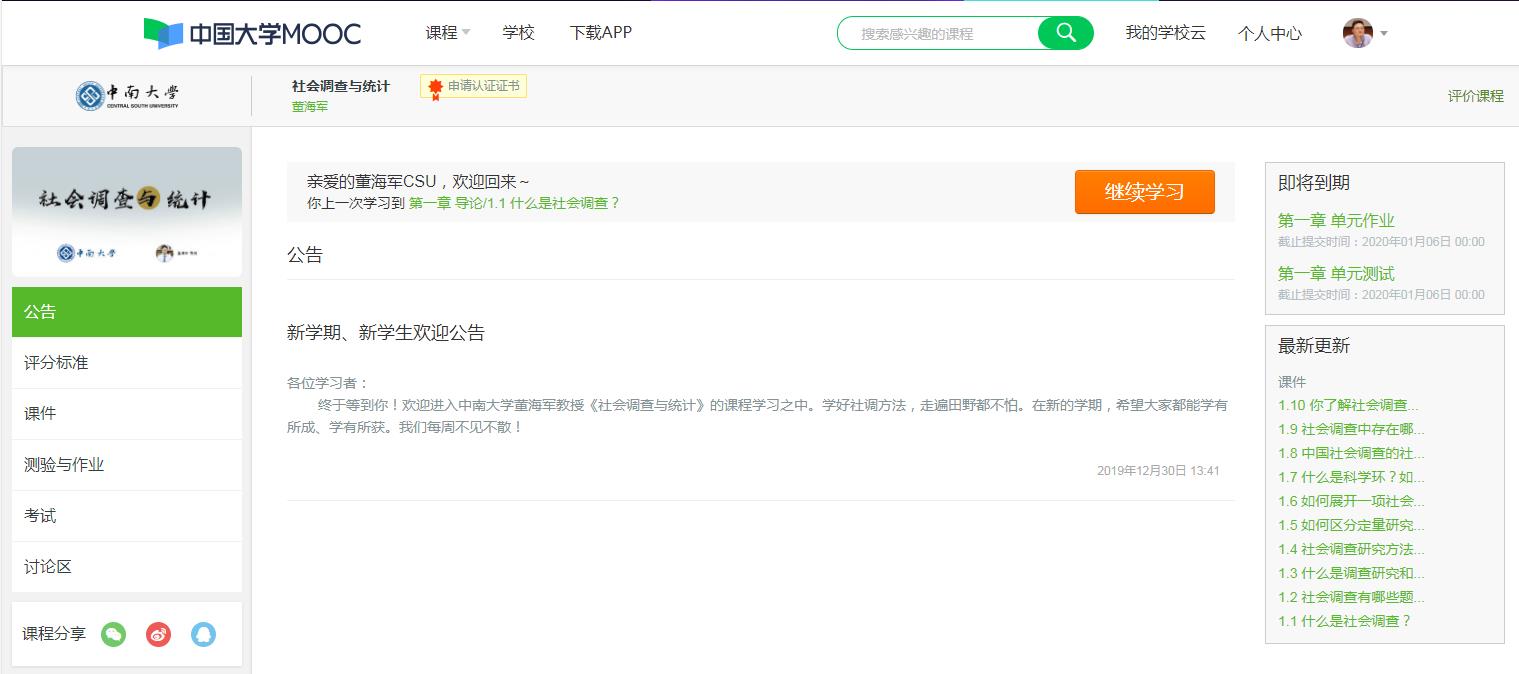Click the 申请认证证书 certificate badge
The width and height of the screenshot is (1519, 674).
click(x=473, y=87)
